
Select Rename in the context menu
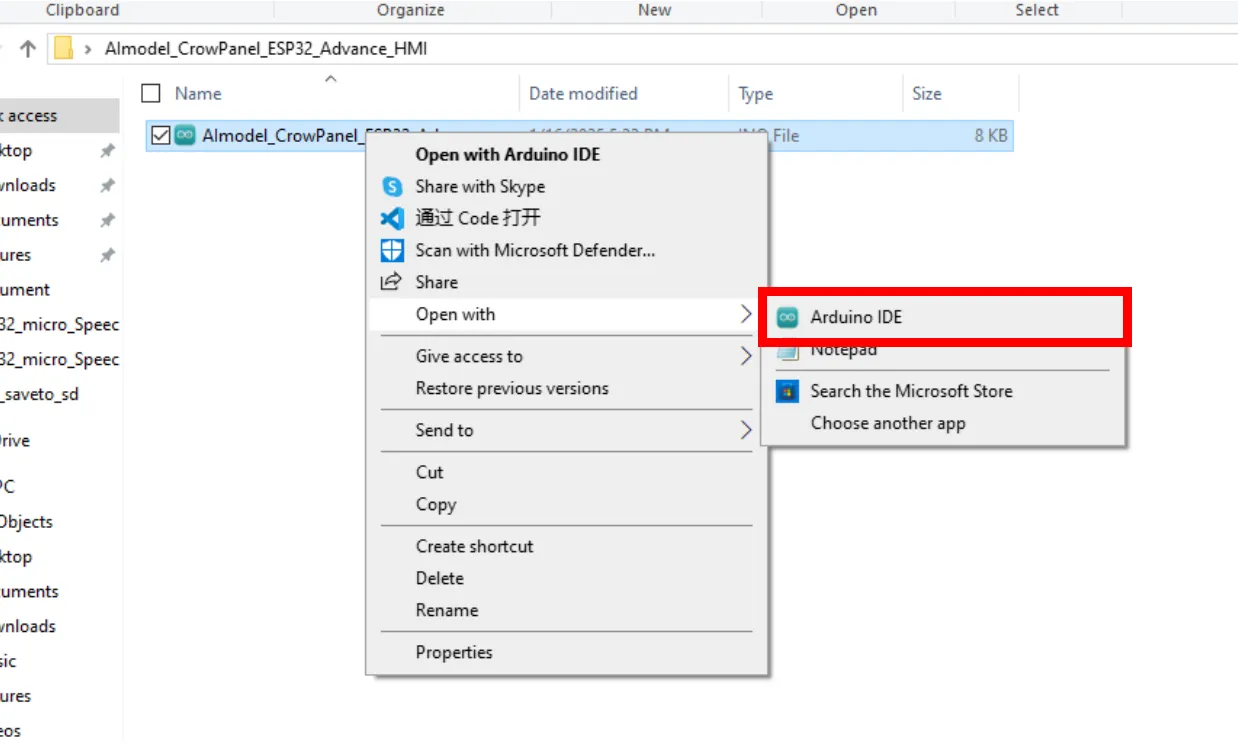tap(447, 610)
